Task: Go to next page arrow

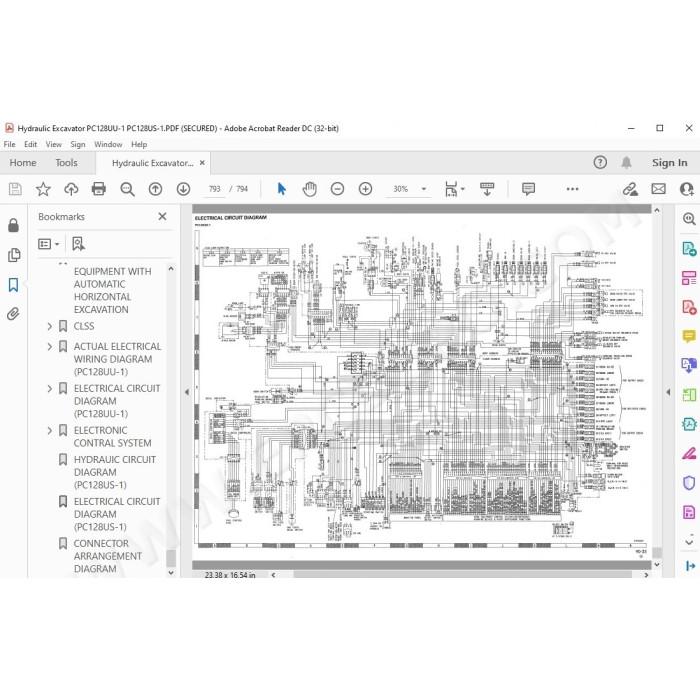Action: (x=183, y=189)
